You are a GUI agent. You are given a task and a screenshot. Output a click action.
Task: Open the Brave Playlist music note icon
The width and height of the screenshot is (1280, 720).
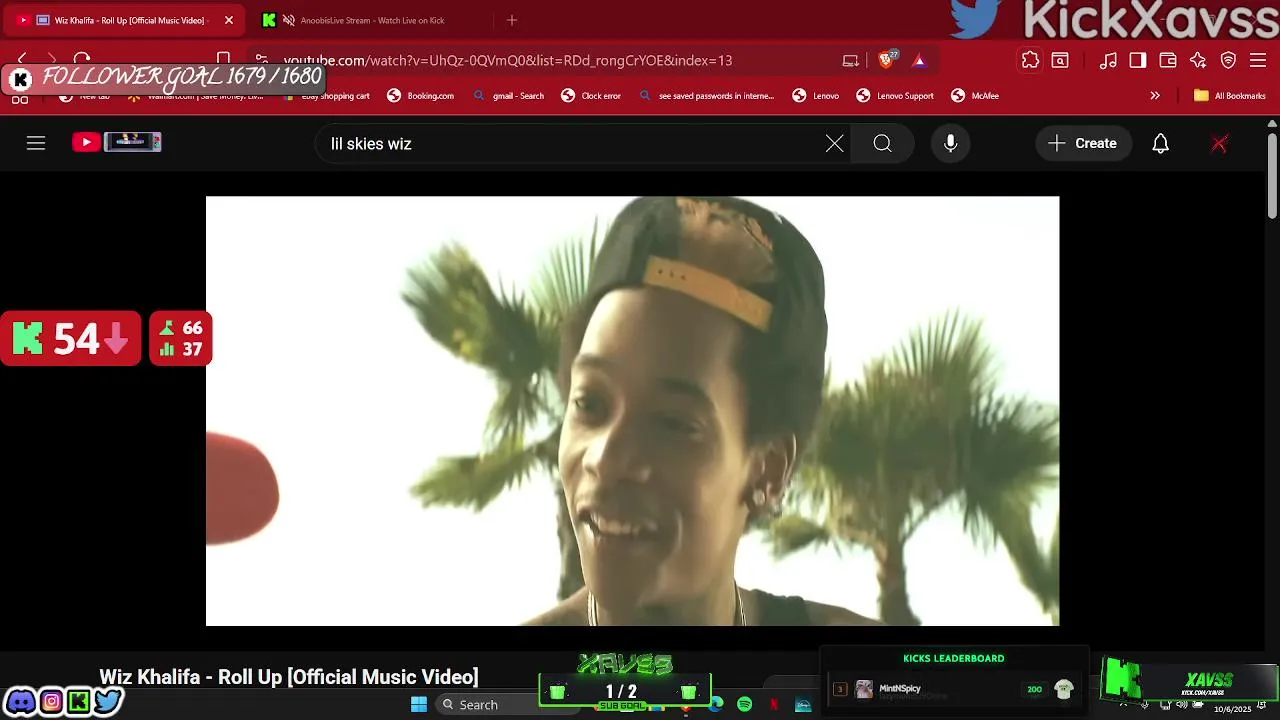tap(1108, 60)
